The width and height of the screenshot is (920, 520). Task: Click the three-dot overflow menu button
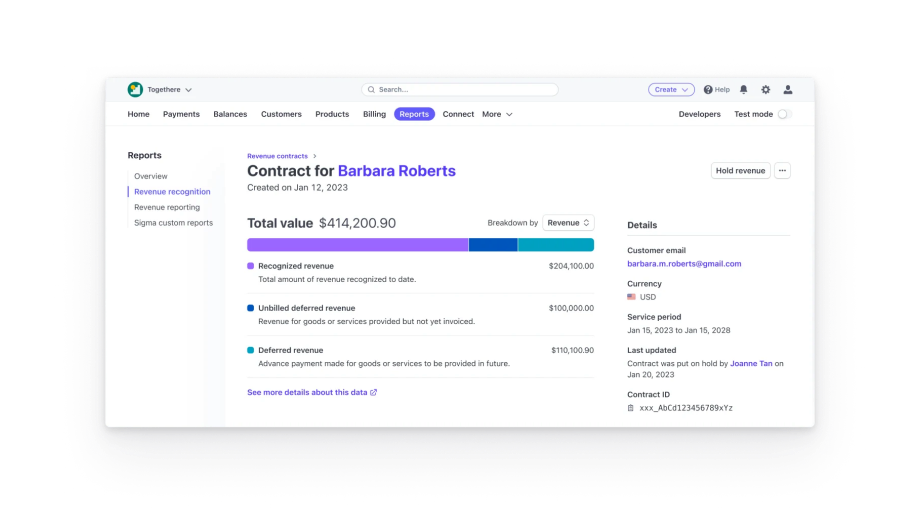(782, 171)
